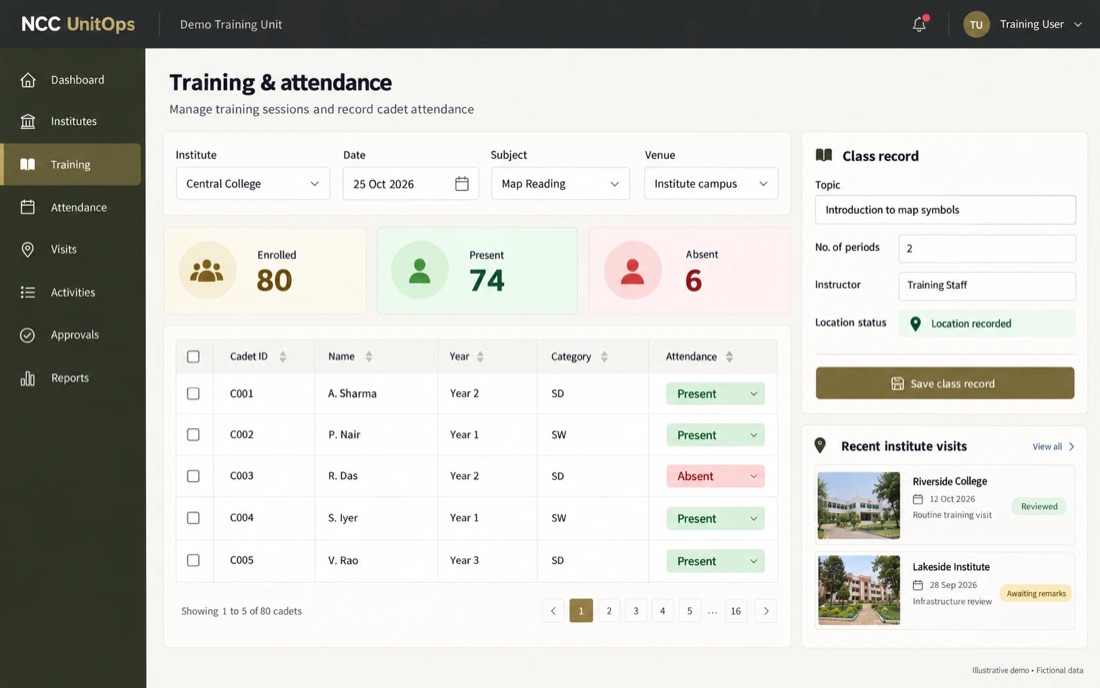This screenshot has height=688, width=1100.
Task: Check the box for cadet C004
Action: click(x=193, y=518)
